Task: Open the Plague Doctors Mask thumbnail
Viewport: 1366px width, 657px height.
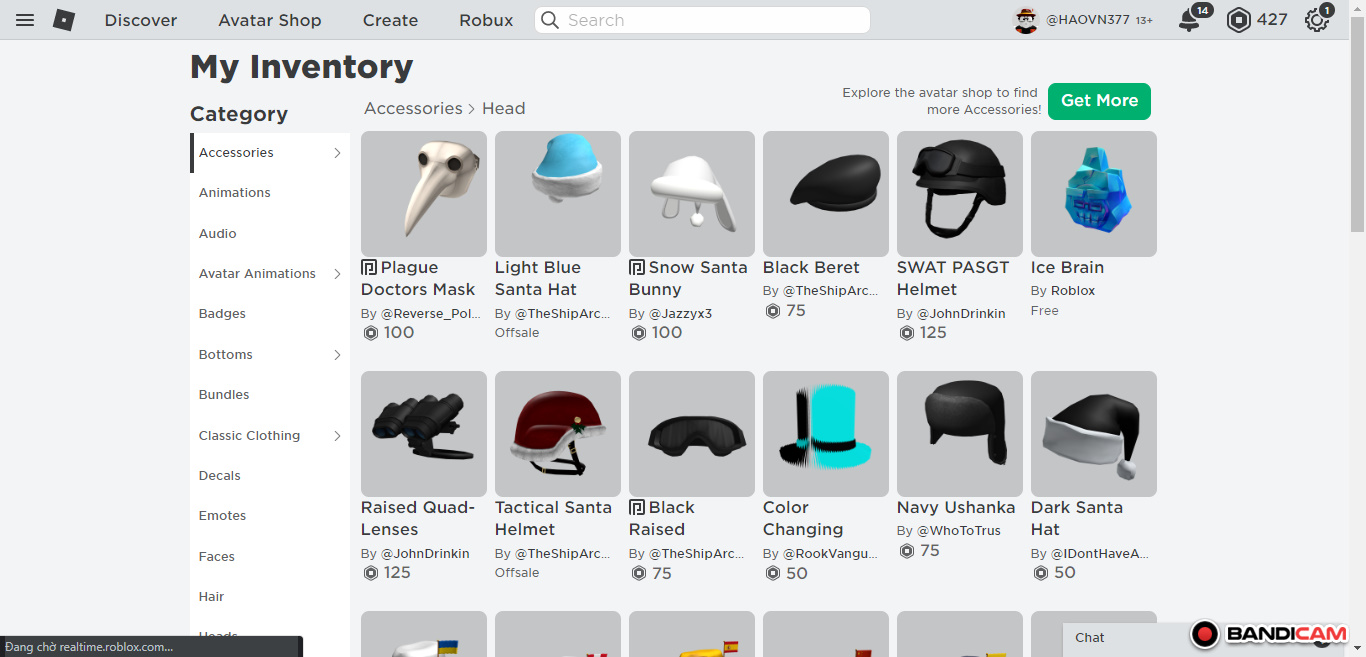Action: [424, 194]
